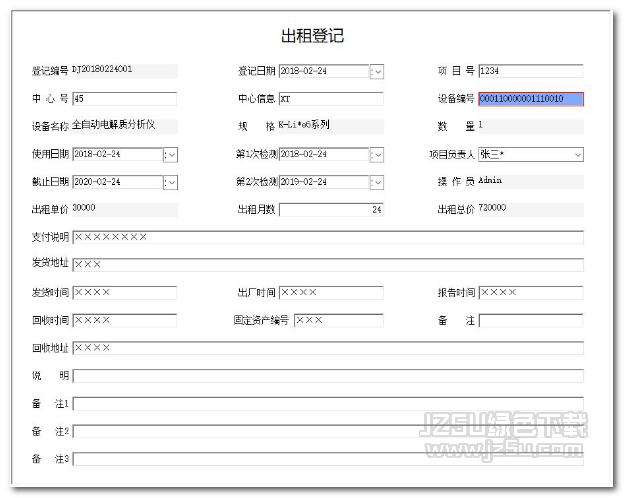This screenshot has height=498, width=624.
Task: Click the 固定资产编号 input field
Action: click(339, 320)
